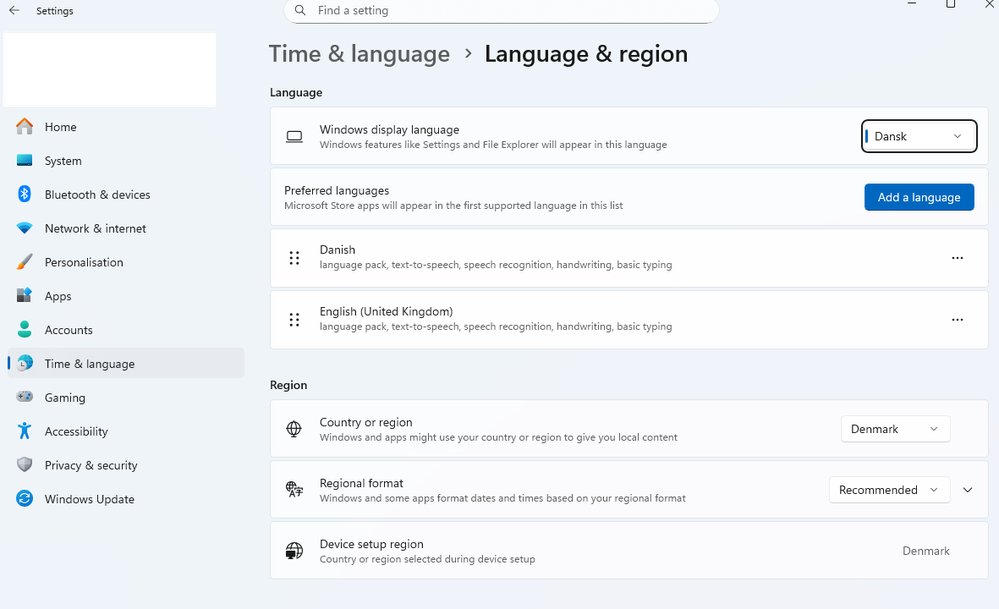This screenshot has width=999, height=609.
Task: Click the Windows Update sync icon
Action: point(24,499)
